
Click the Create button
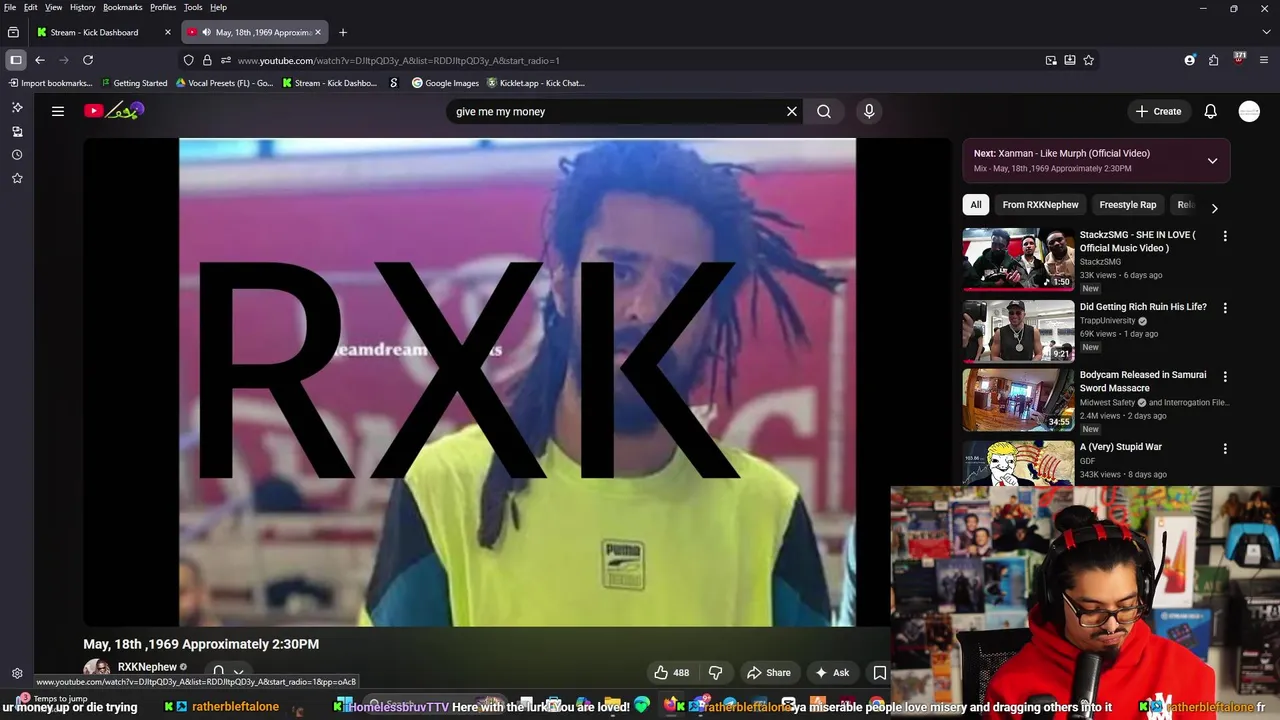(1159, 111)
